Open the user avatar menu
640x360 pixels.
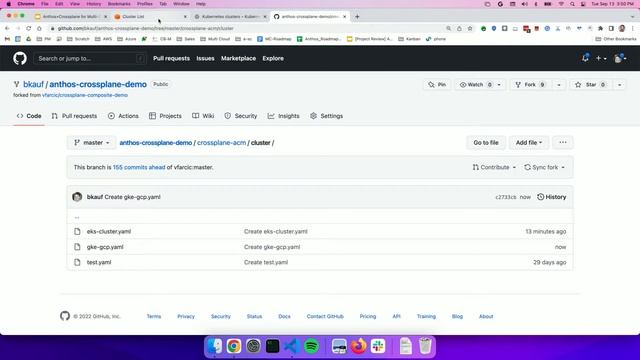[620, 58]
